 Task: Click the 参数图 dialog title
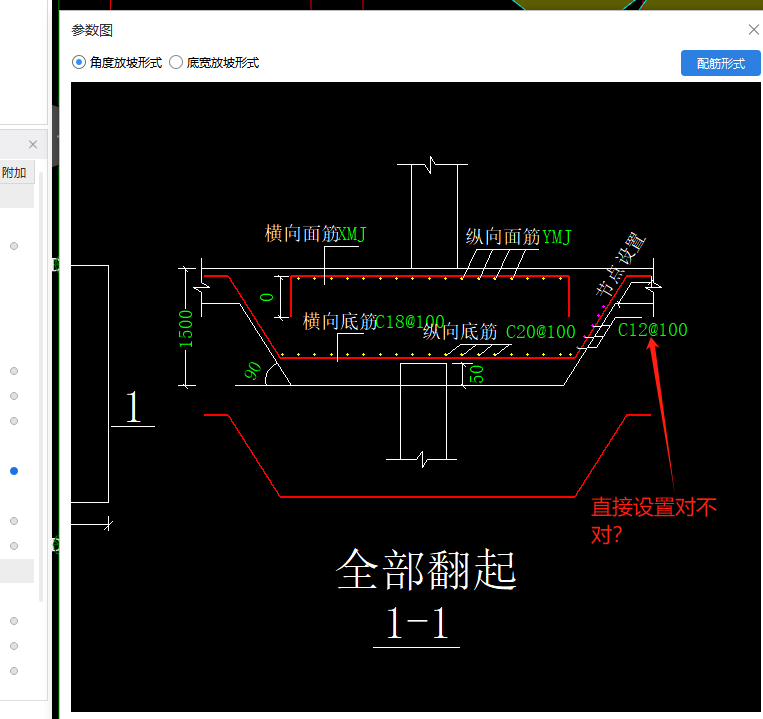coord(92,30)
